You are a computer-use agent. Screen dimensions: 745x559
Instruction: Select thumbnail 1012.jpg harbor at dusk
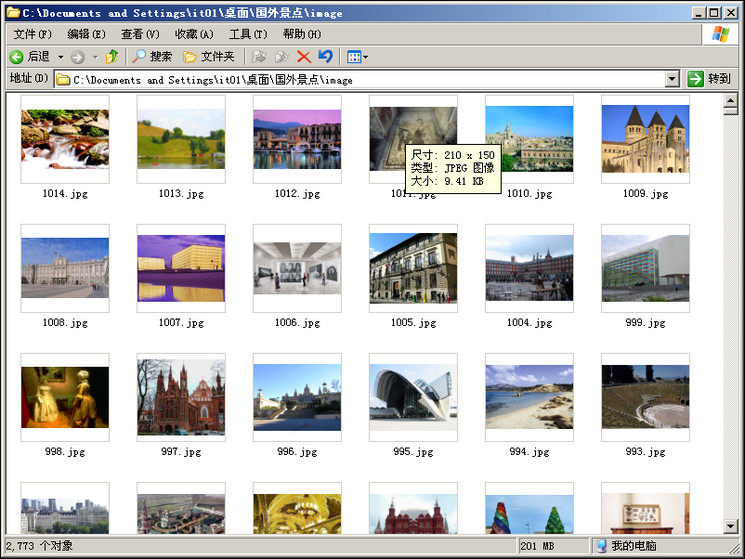point(297,139)
